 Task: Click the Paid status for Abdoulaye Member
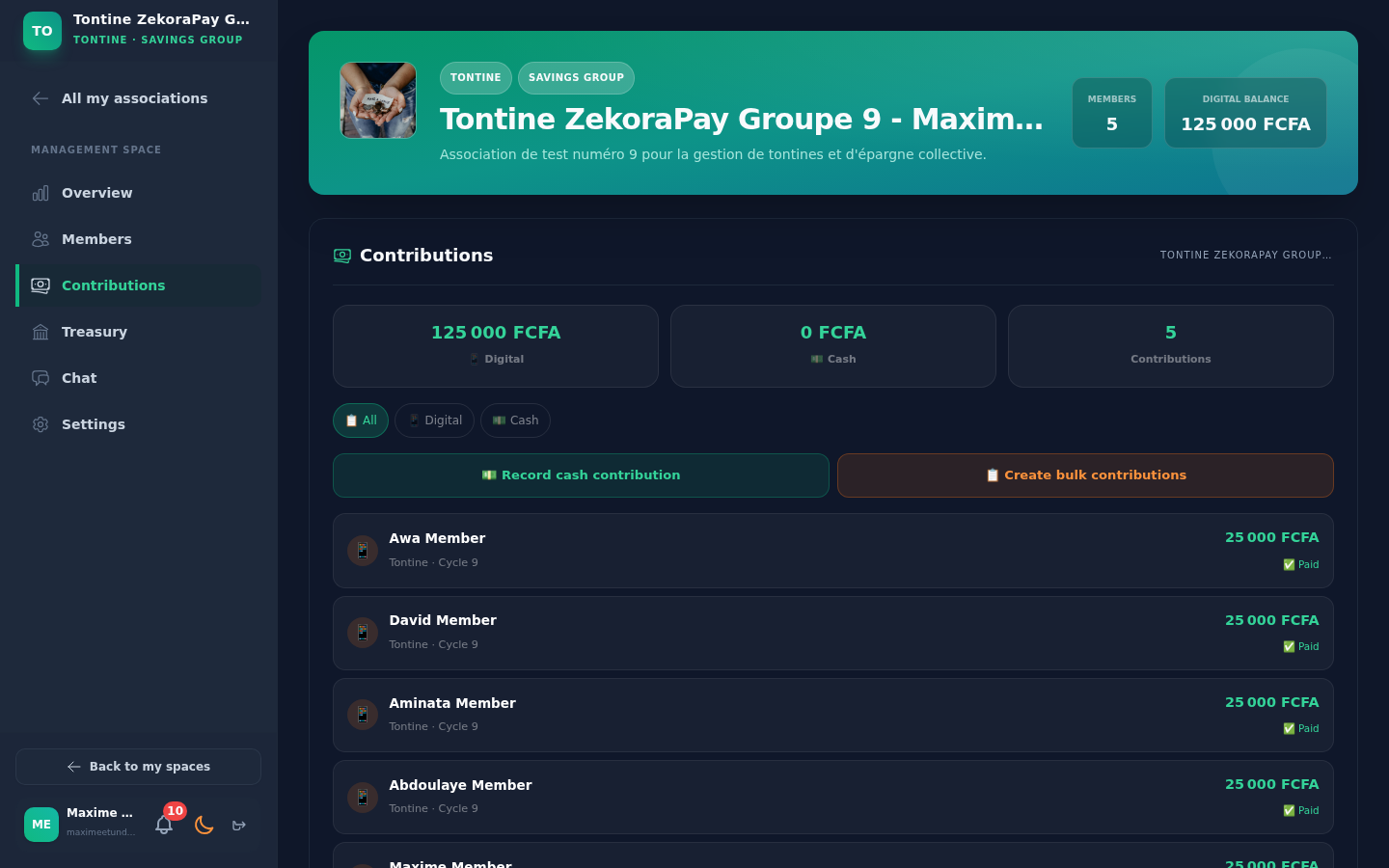coord(1301,811)
